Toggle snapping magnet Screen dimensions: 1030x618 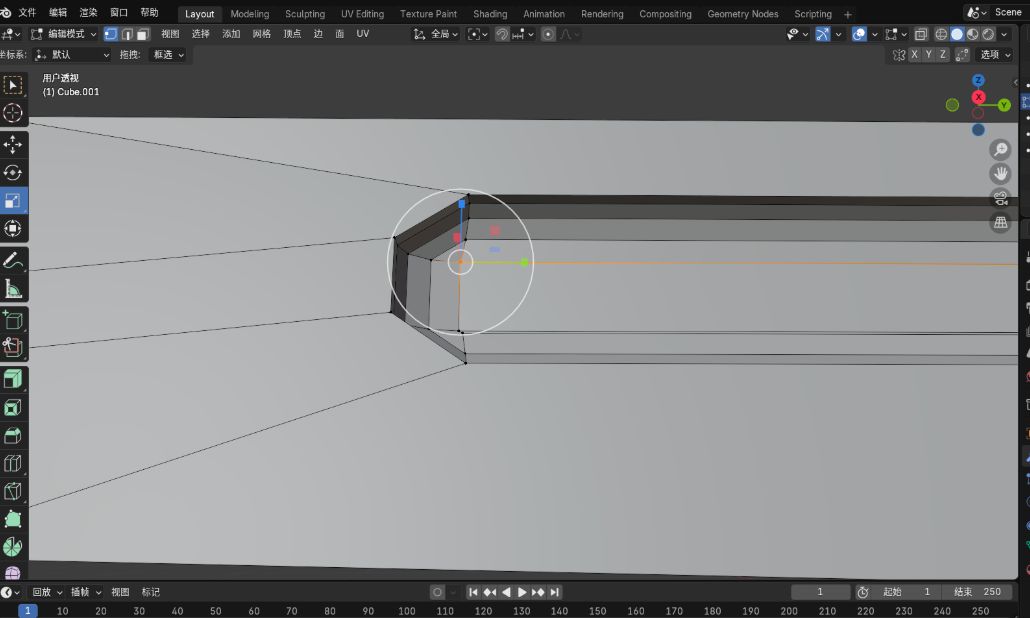pos(503,34)
